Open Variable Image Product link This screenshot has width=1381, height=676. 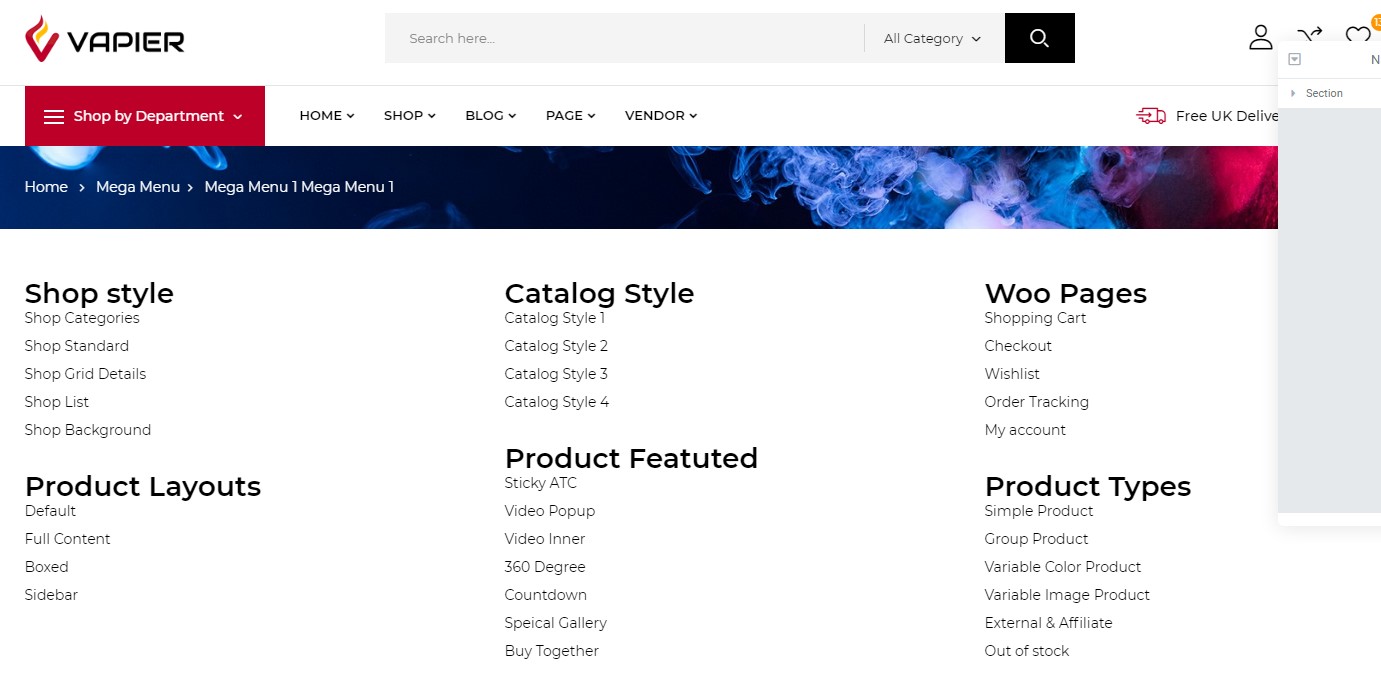click(x=1067, y=595)
